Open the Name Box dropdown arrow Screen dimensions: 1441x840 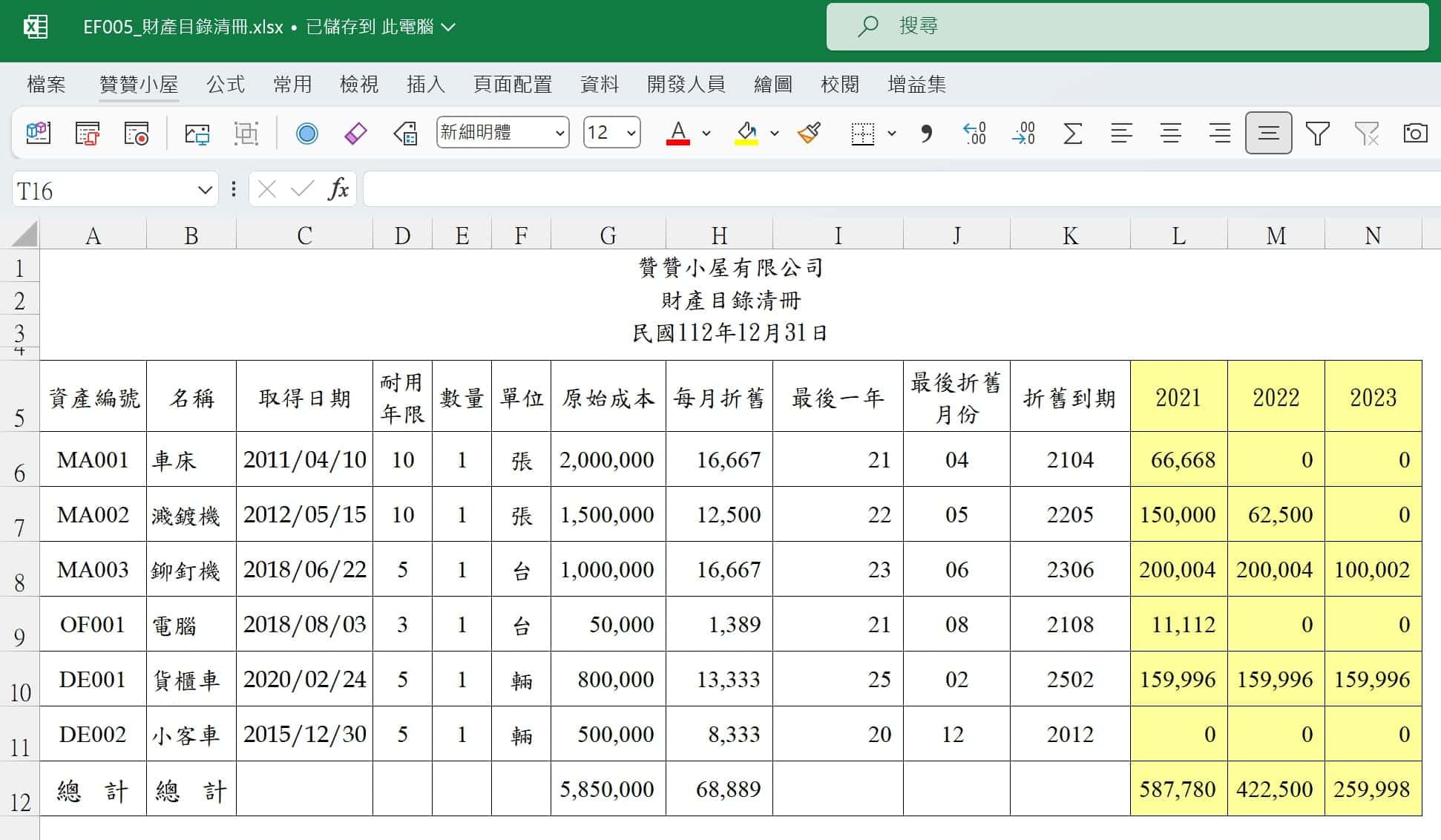(205, 191)
